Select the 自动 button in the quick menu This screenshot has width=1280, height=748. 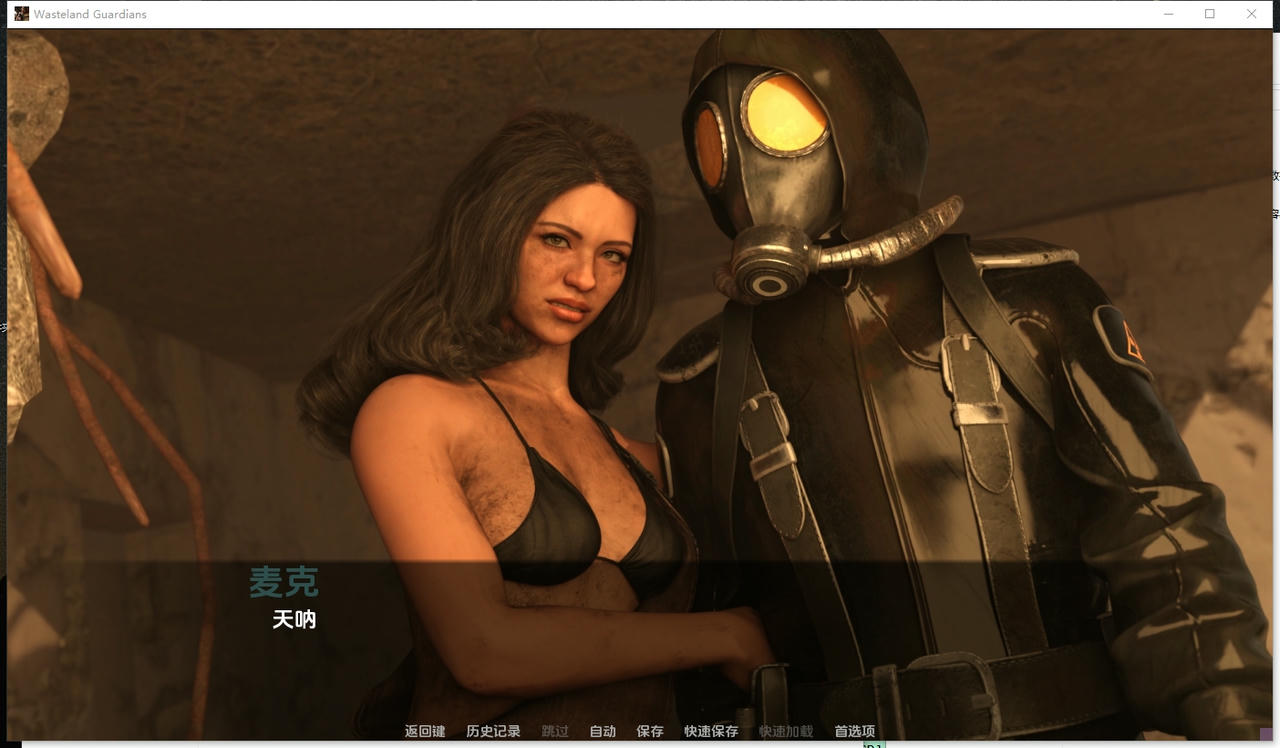pos(602,731)
